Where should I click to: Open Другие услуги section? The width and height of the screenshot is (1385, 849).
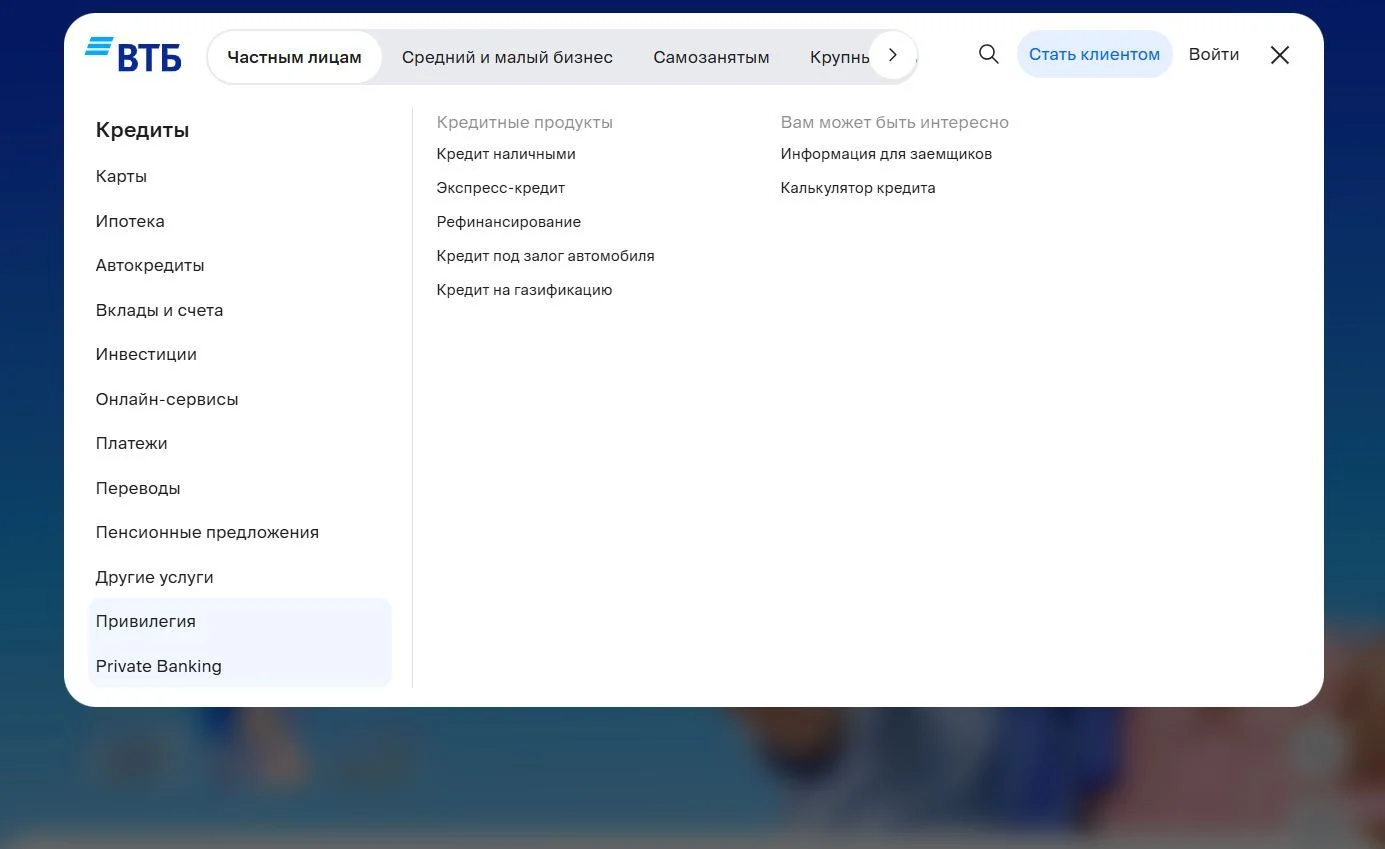(x=154, y=577)
